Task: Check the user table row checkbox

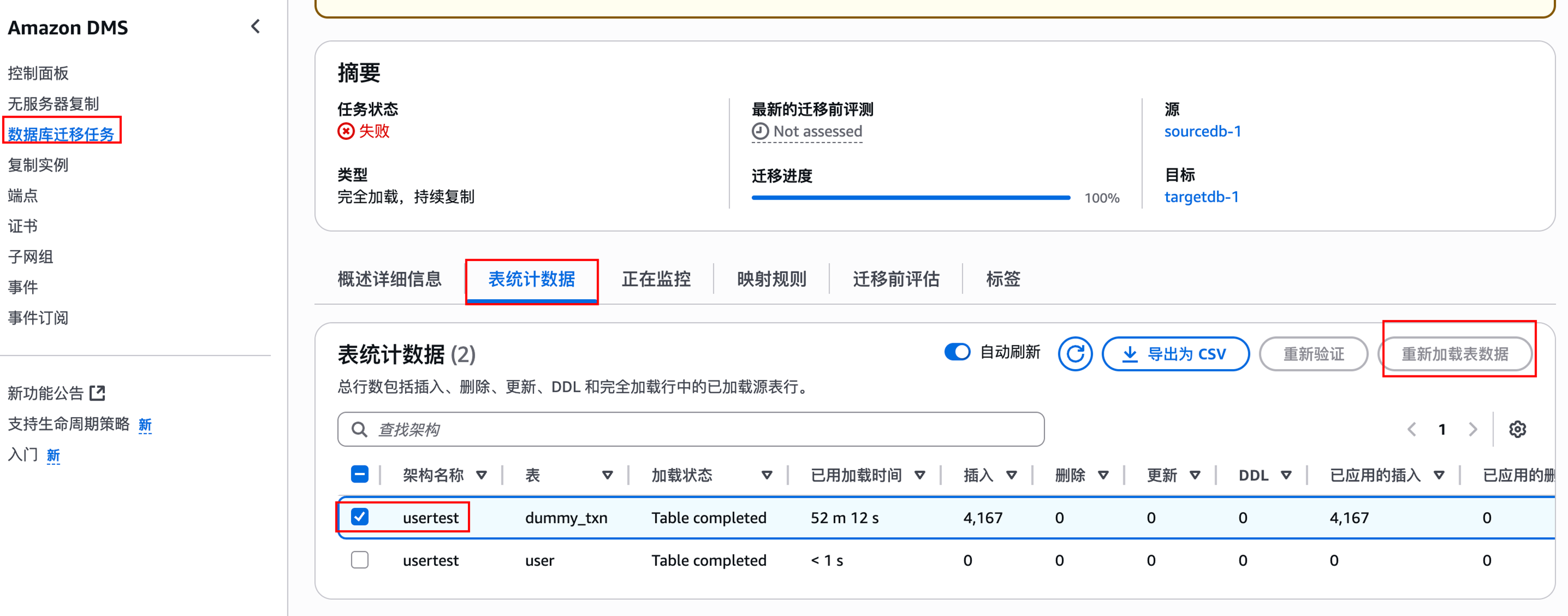Action: (360, 560)
